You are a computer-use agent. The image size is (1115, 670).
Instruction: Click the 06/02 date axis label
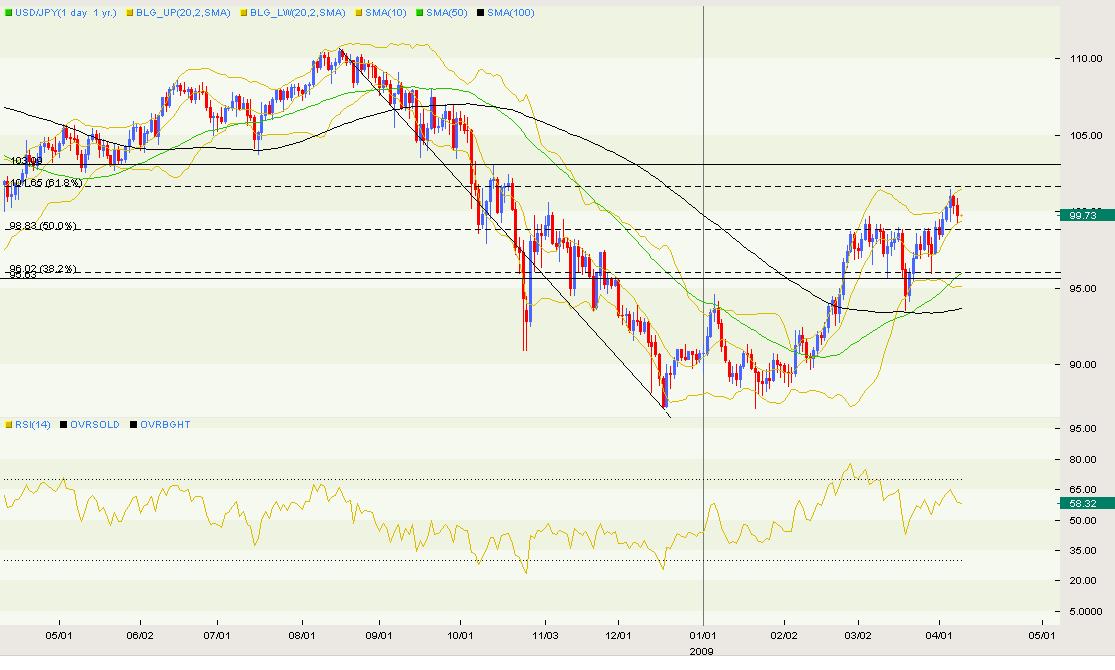(x=140, y=635)
